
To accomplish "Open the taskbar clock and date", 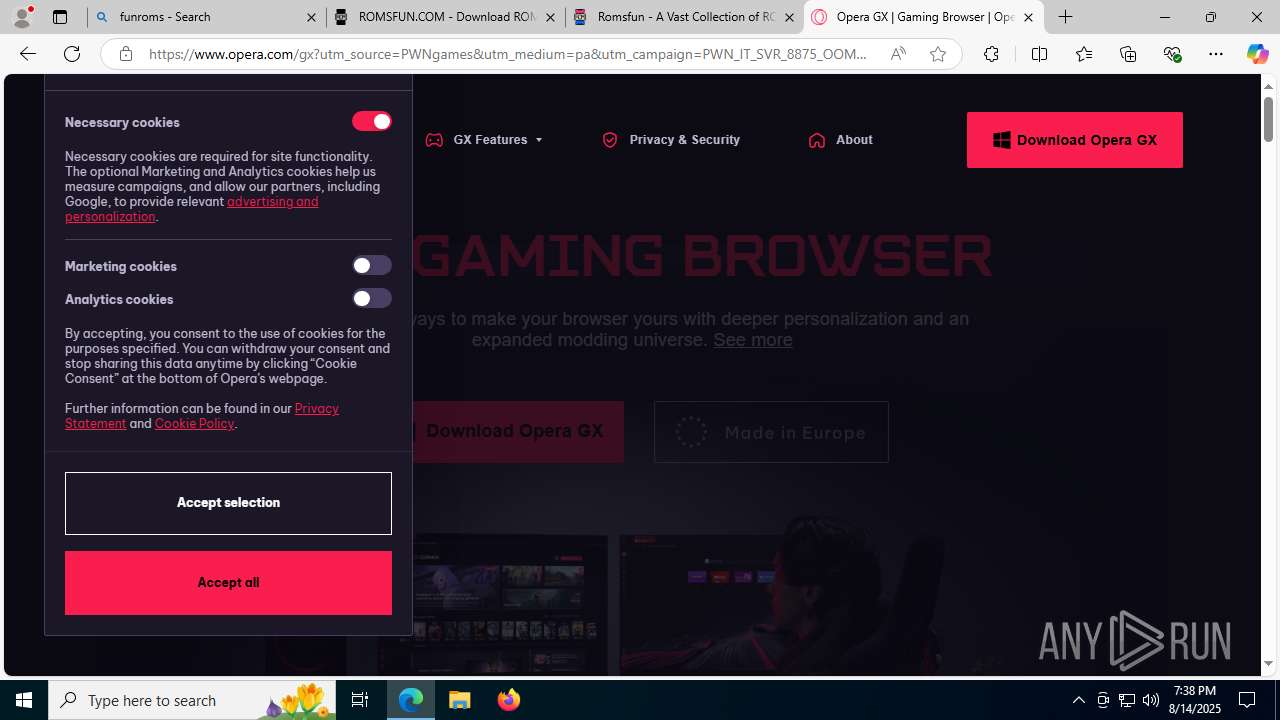I will point(1196,700).
